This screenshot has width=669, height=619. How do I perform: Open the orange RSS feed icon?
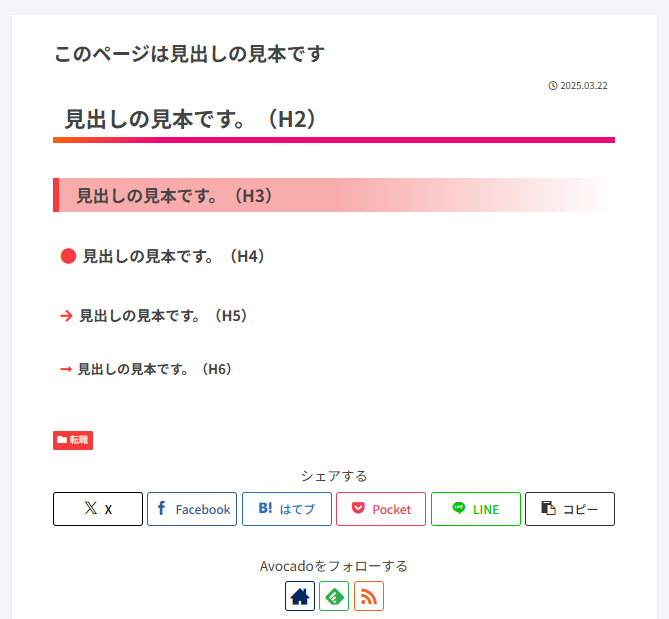[x=369, y=597]
